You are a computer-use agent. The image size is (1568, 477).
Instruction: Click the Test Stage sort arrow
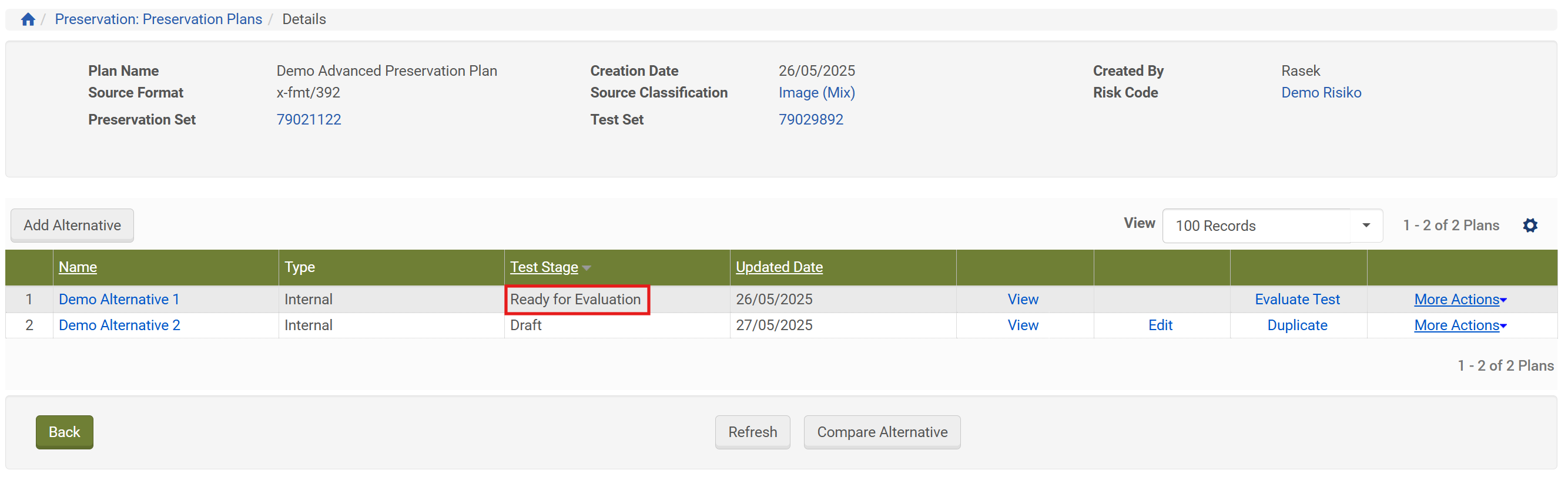click(586, 268)
